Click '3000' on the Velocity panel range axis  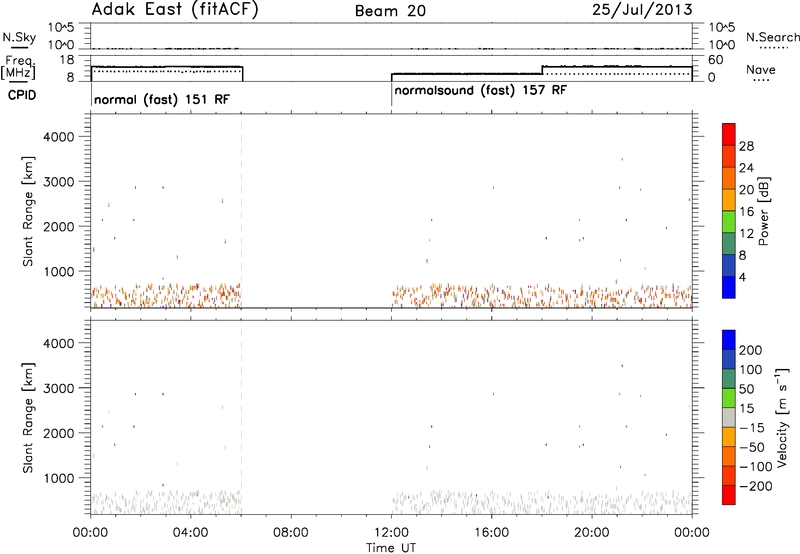click(x=59, y=388)
